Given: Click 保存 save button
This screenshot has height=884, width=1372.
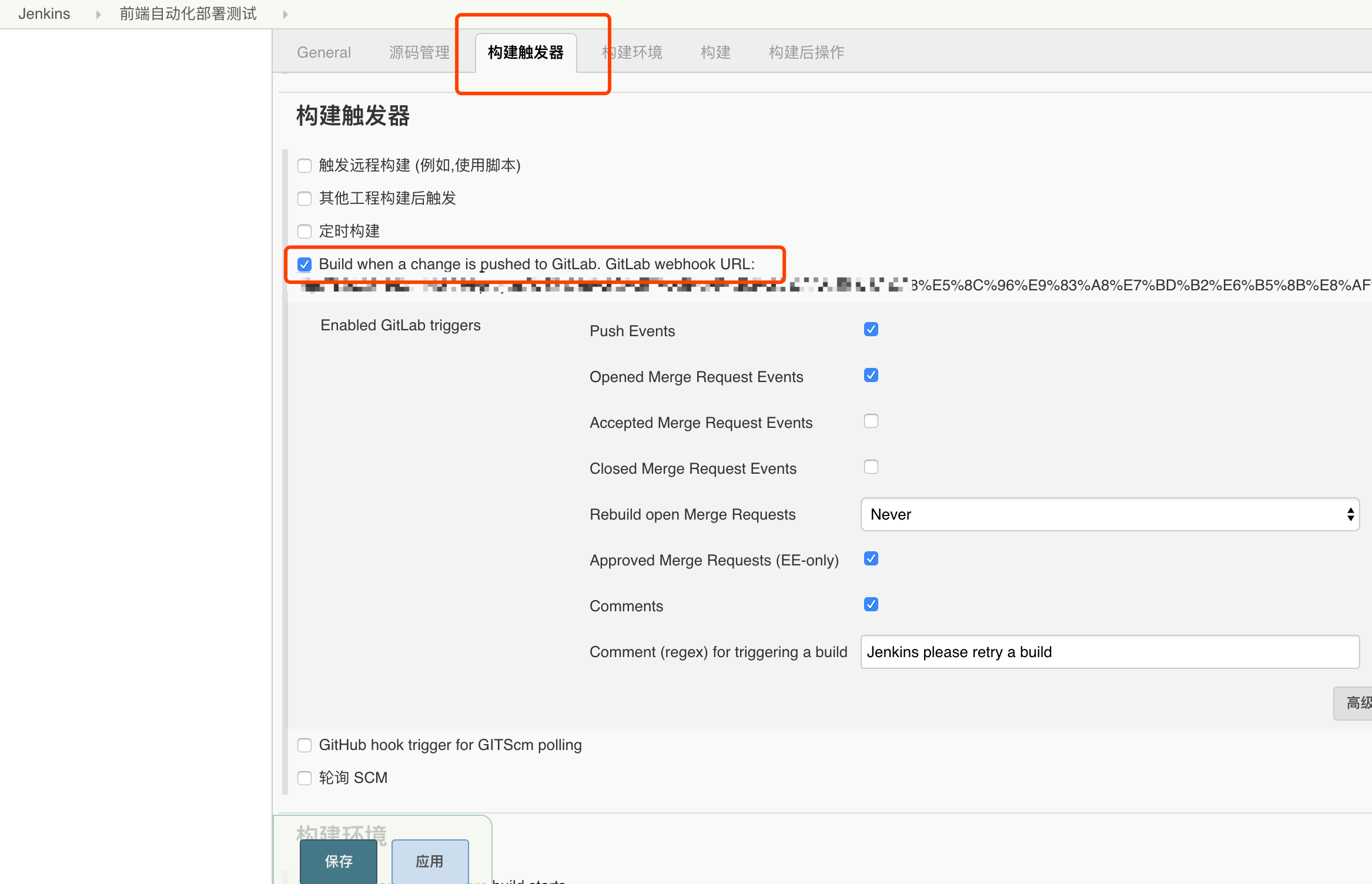Looking at the screenshot, I should coord(339,861).
